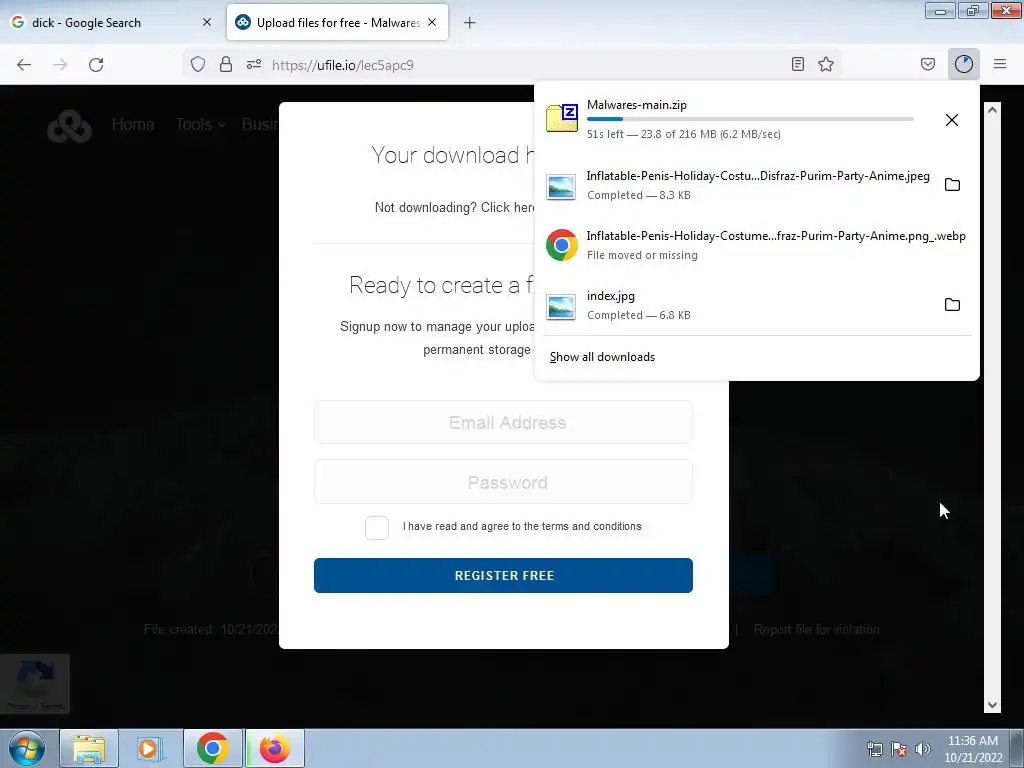Click the Malwares-main.zip file name

click(637, 104)
